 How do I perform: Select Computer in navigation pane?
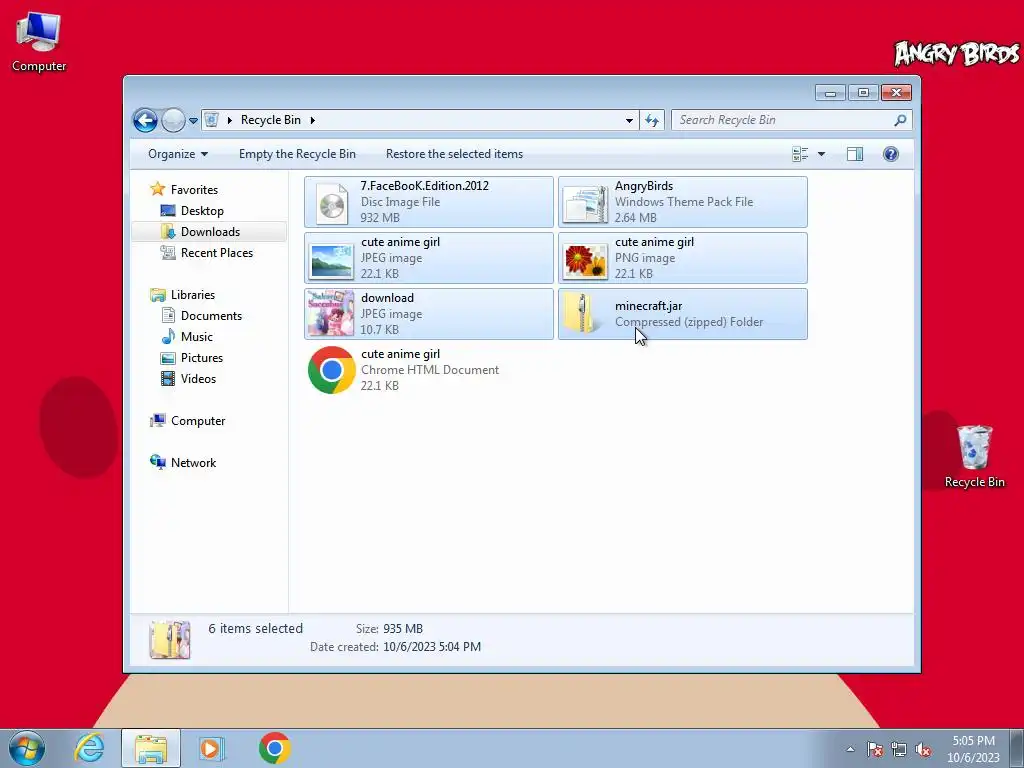point(198,421)
